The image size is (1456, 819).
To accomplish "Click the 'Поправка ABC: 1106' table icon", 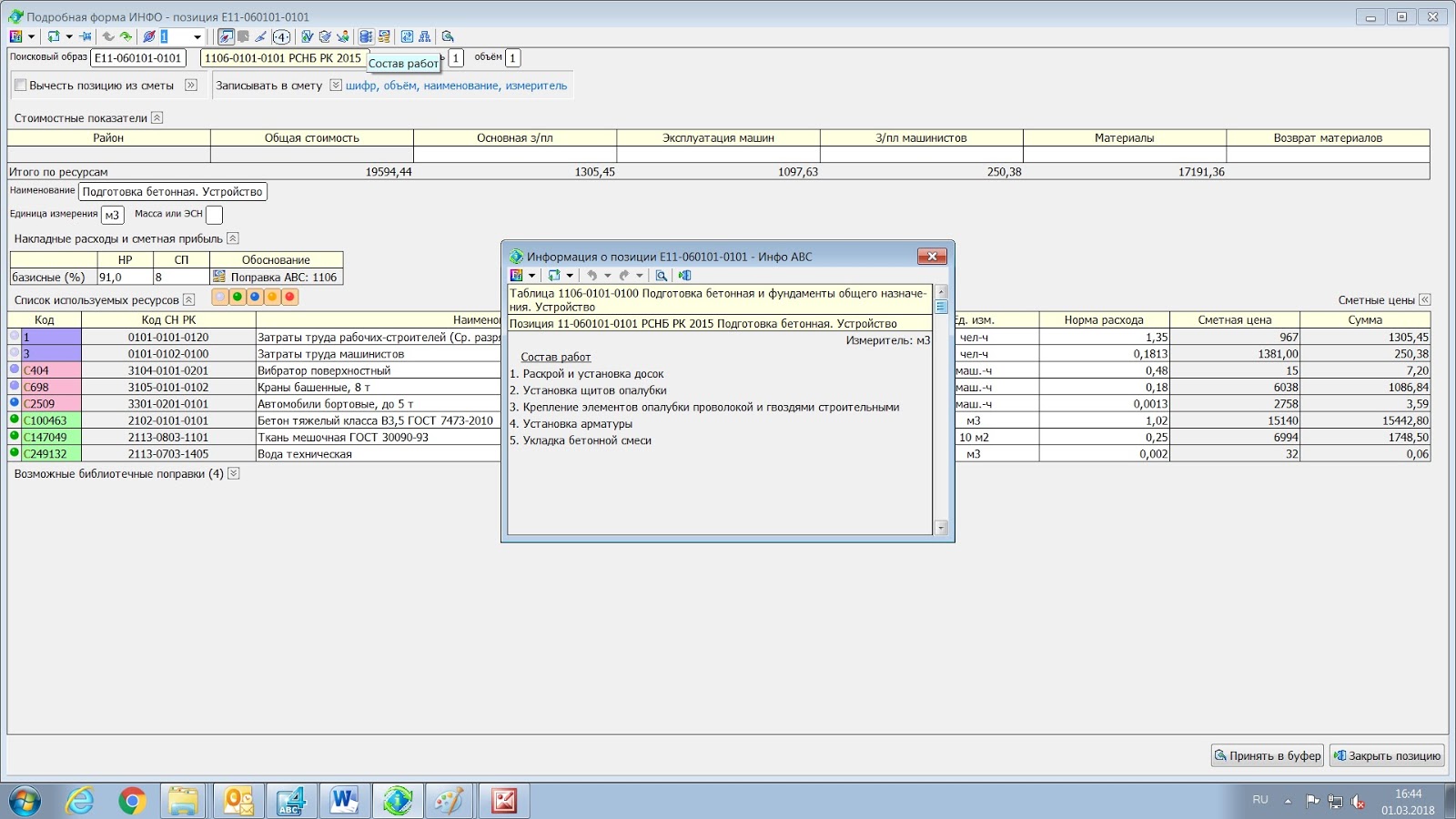I will tap(219, 277).
